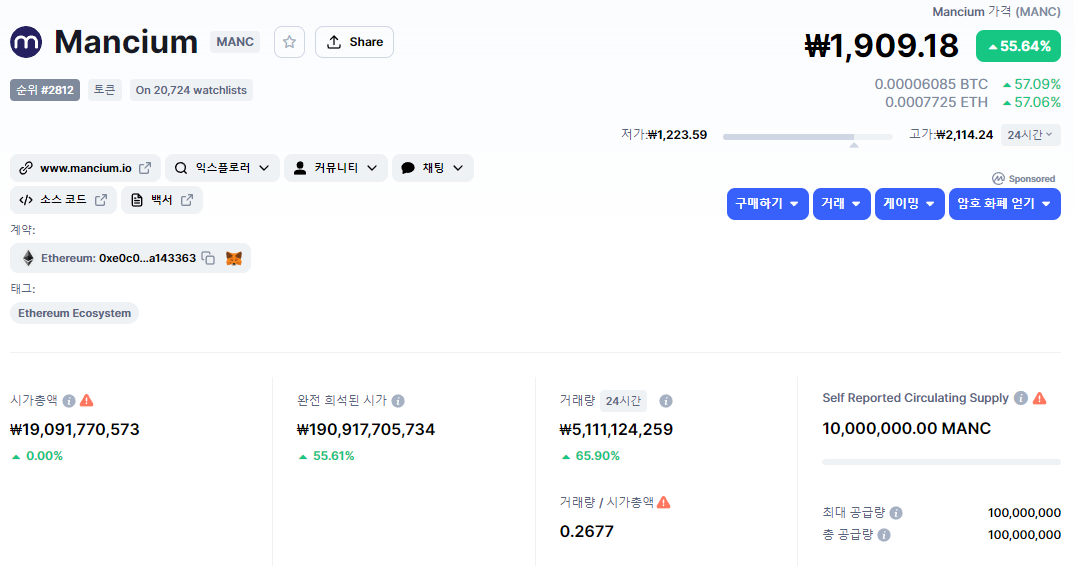Open the www.mancium.io website link

pos(86,168)
